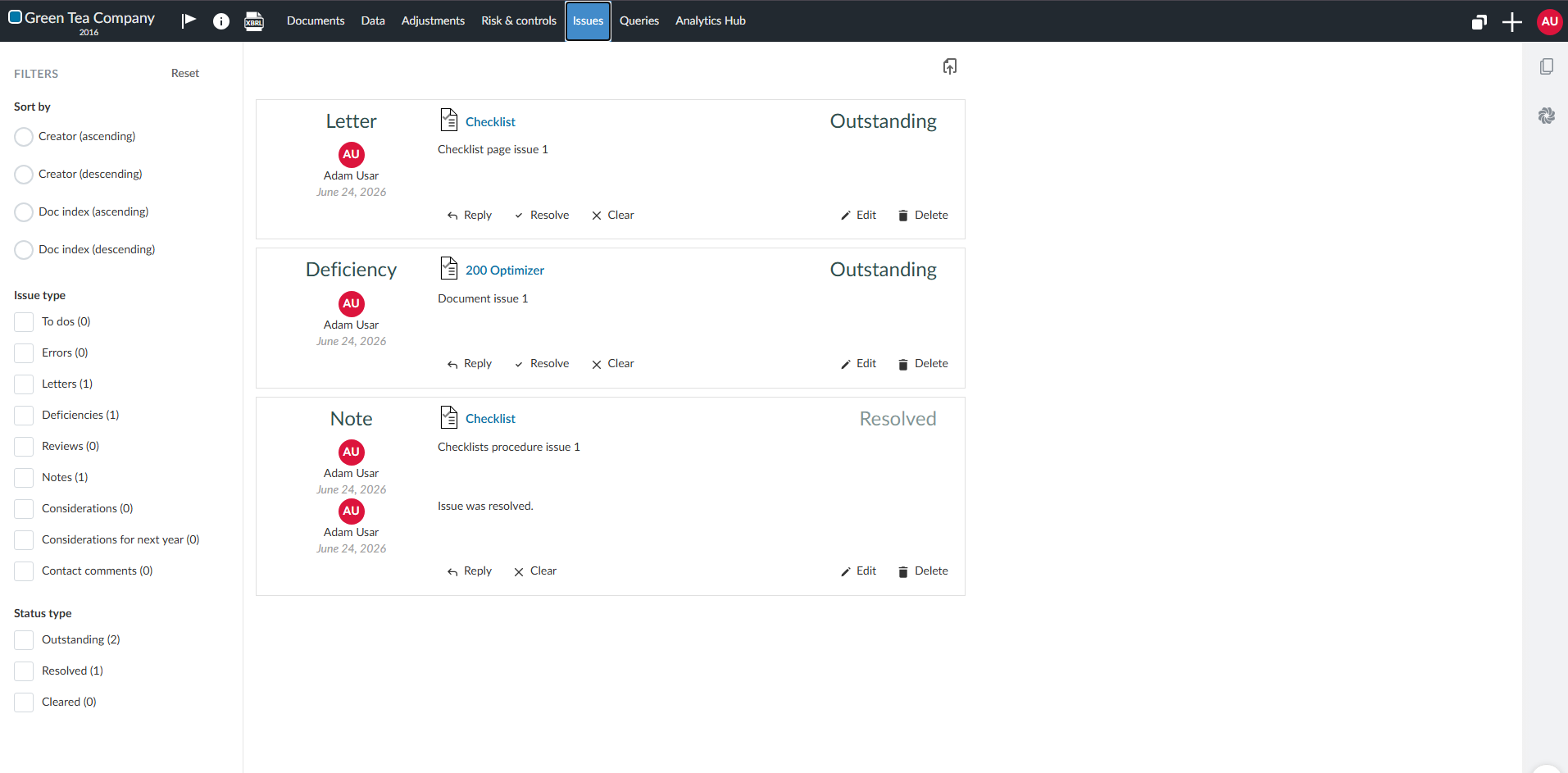The image size is (1568, 773).
Task: Check the Considerations (0) filter
Action: tap(24, 509)
